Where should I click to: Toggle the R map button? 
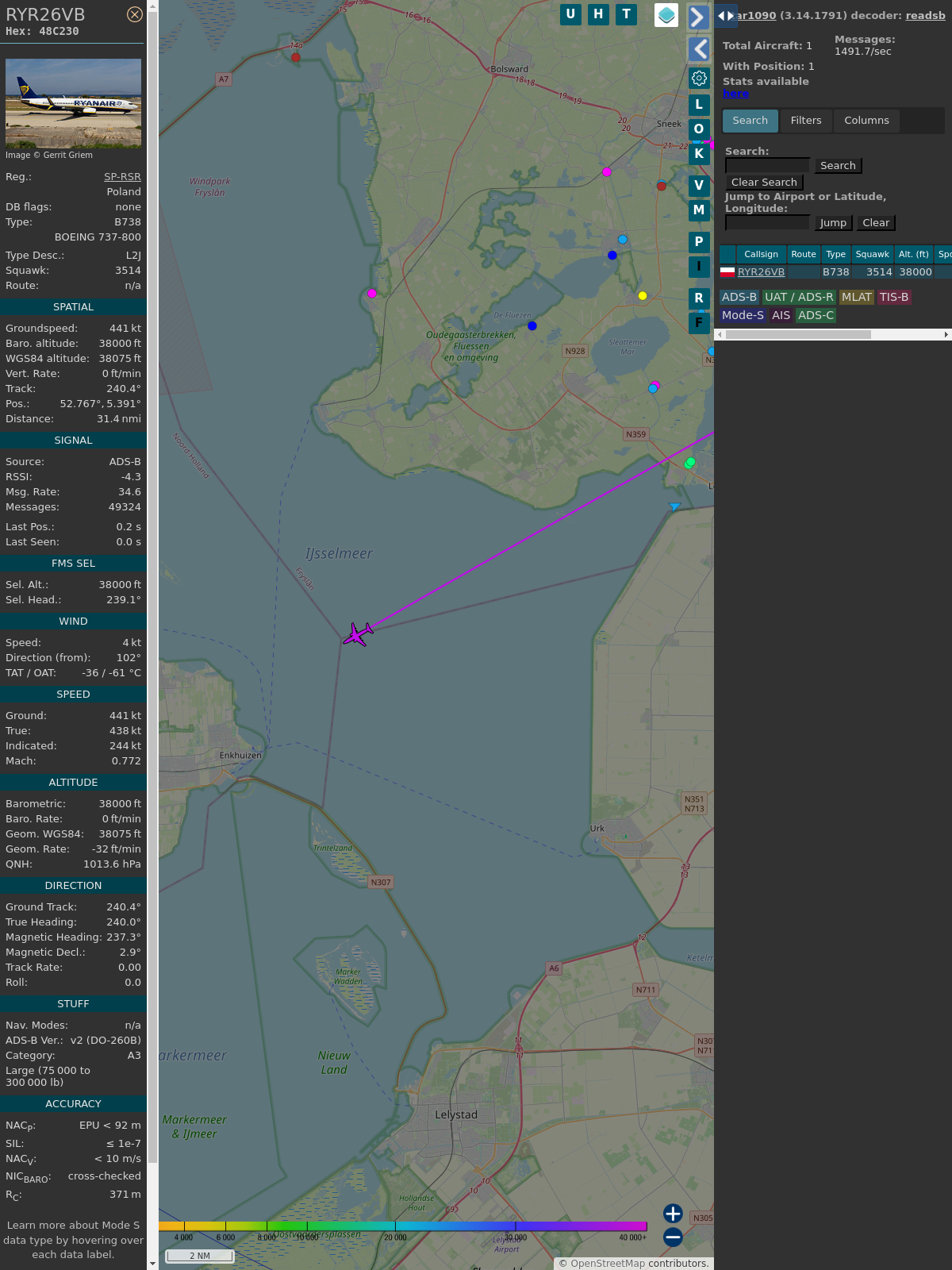click(699, 298)
